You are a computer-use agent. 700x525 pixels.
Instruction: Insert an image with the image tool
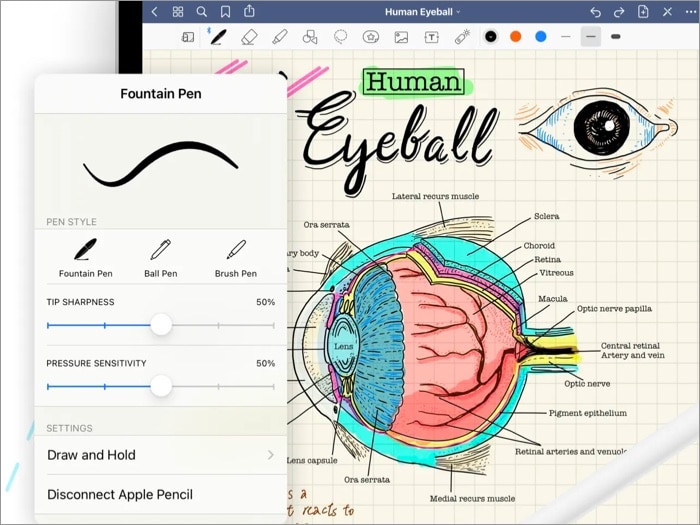(x=401, y=37)
